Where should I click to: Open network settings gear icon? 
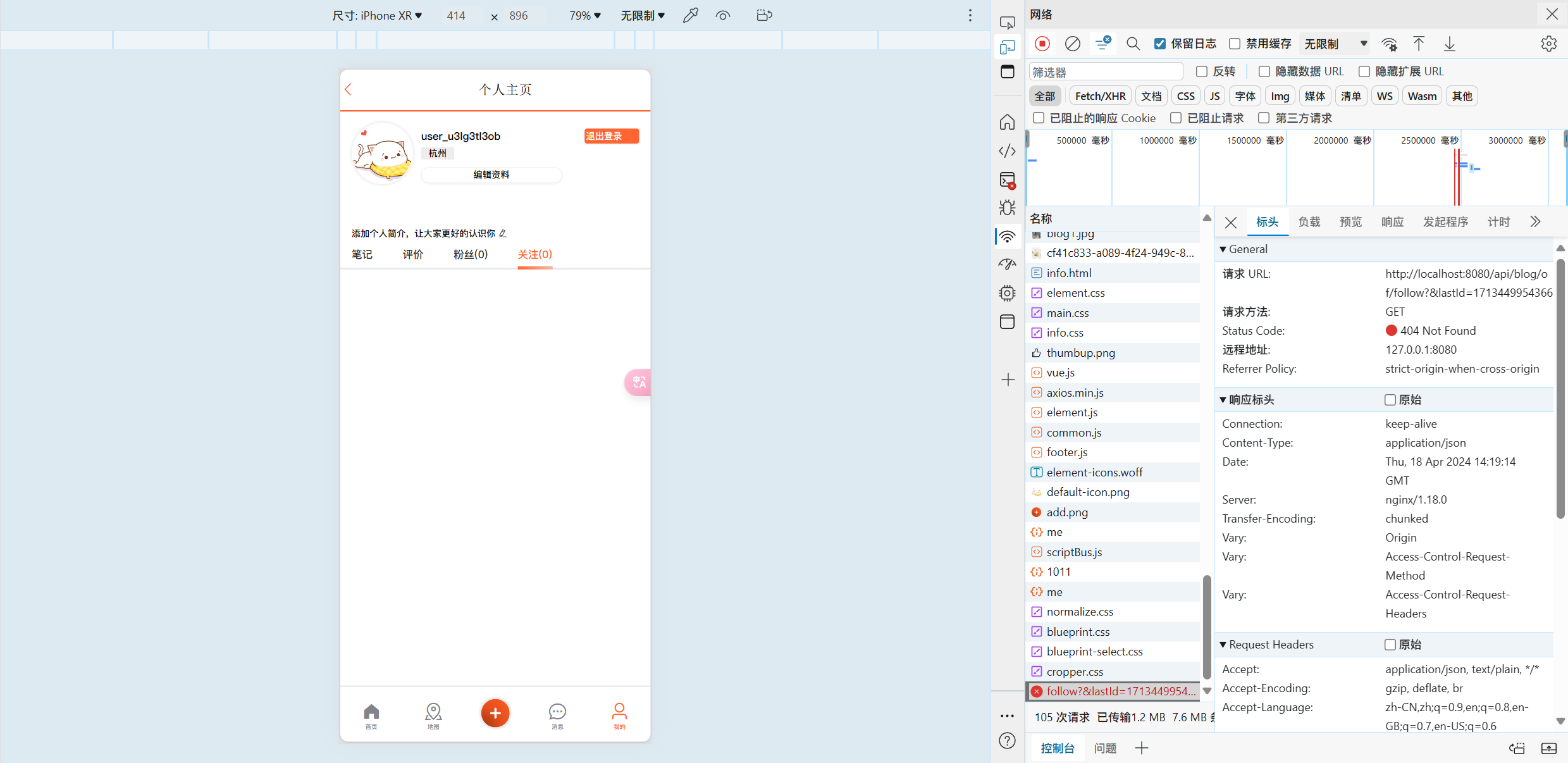(x=1548, y=44)
